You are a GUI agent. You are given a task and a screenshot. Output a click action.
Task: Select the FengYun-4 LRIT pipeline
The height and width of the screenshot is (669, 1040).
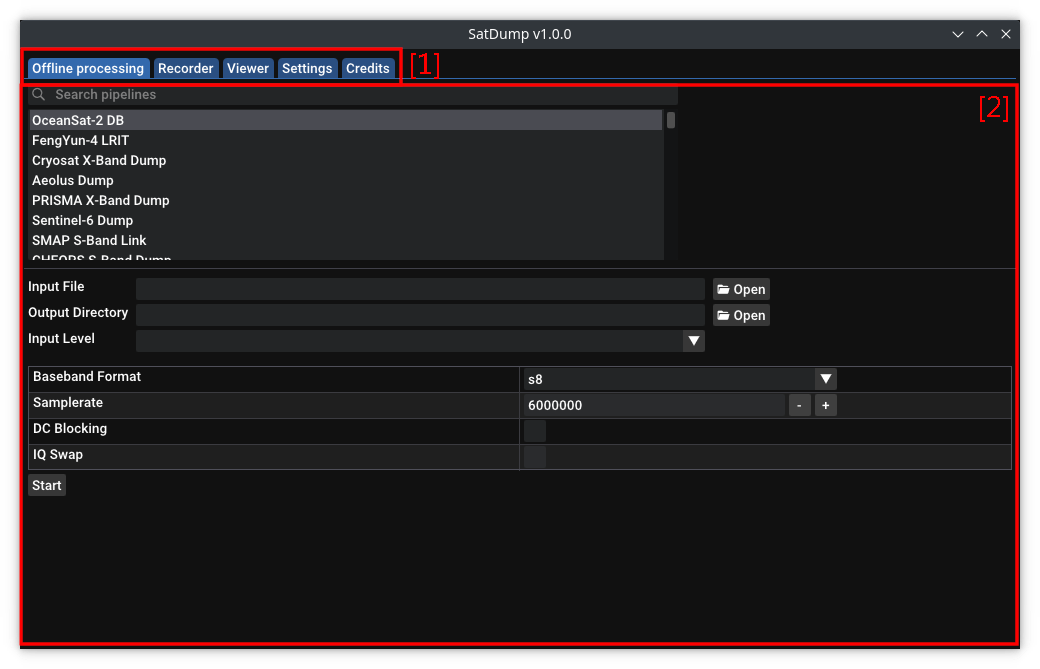[346, 141]
